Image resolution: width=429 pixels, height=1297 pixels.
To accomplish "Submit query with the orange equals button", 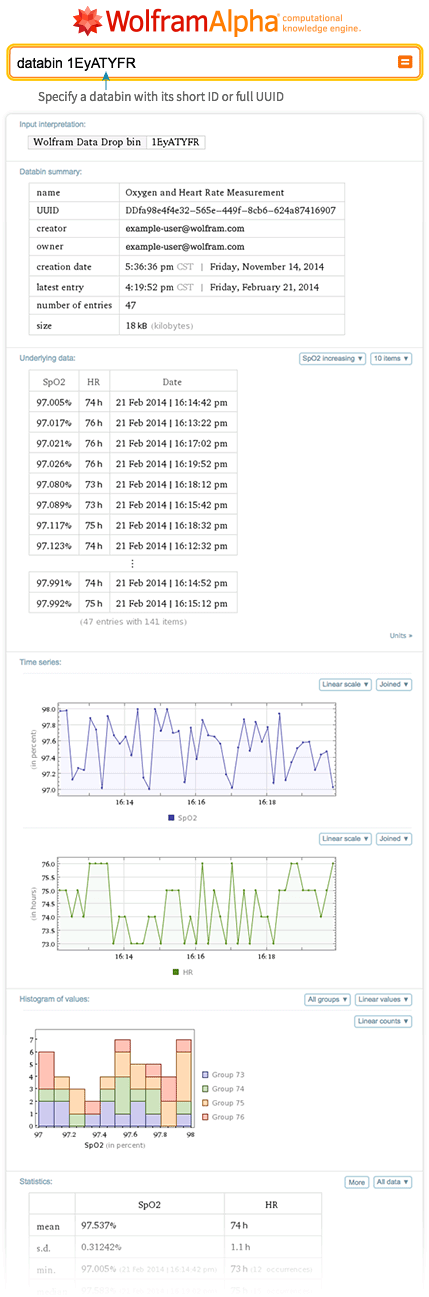I will [x=405, y=62].
